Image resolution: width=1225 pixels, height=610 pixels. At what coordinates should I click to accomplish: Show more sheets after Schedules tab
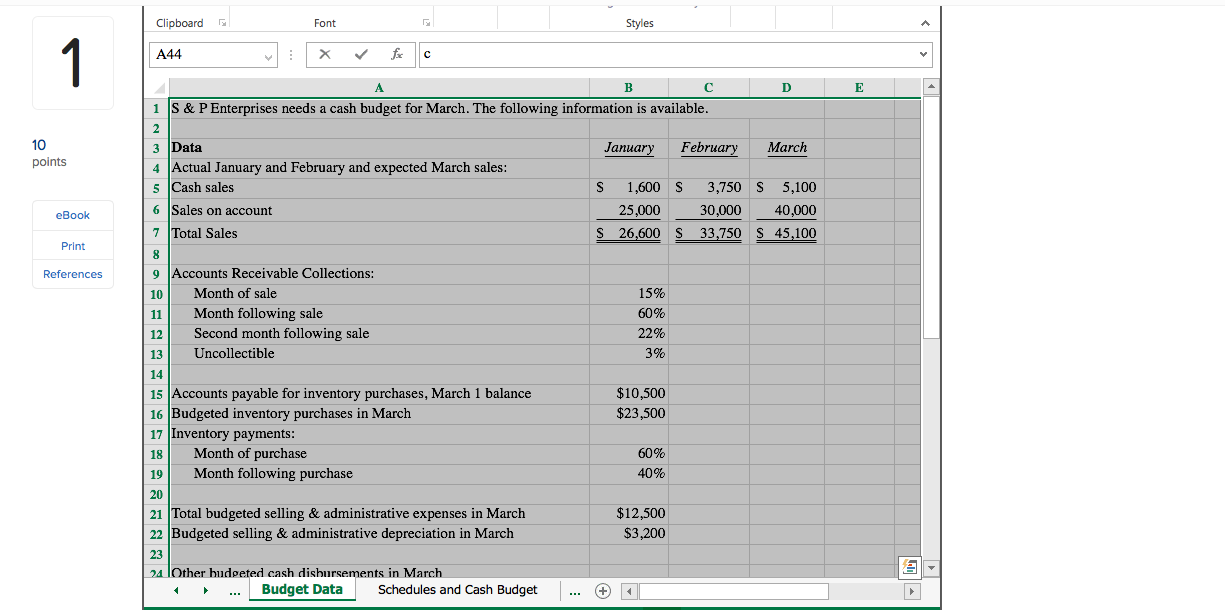pyautogui.click(x=574, y=591)
